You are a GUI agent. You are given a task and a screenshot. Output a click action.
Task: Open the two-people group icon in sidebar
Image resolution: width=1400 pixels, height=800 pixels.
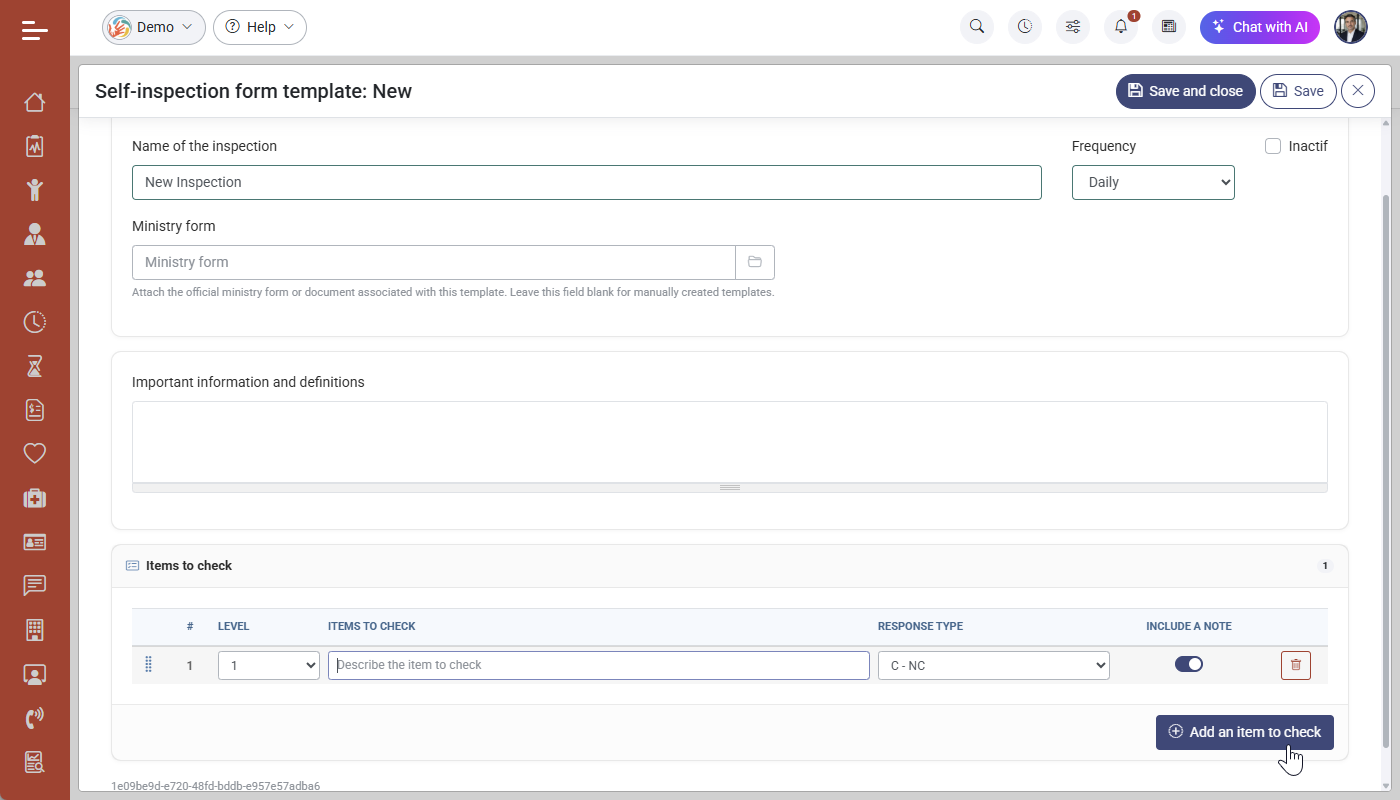(x=35, y=278)
